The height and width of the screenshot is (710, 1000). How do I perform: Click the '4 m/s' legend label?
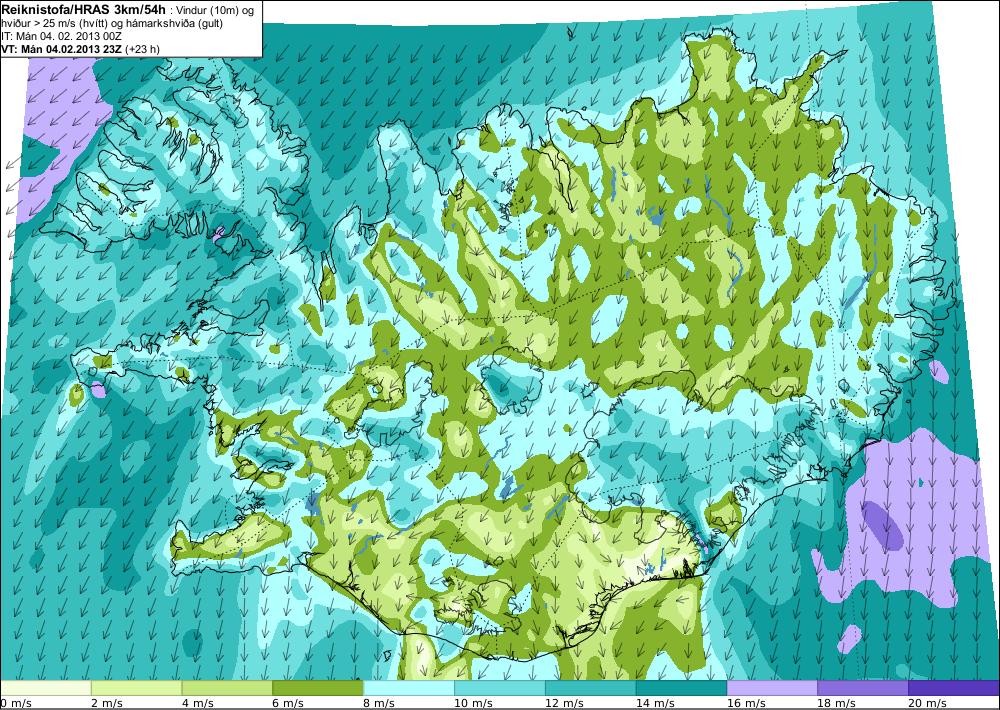pos(198,703)
